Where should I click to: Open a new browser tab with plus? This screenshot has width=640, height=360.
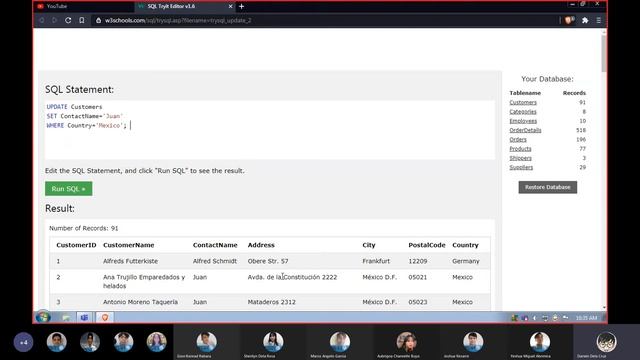[241, 6]
